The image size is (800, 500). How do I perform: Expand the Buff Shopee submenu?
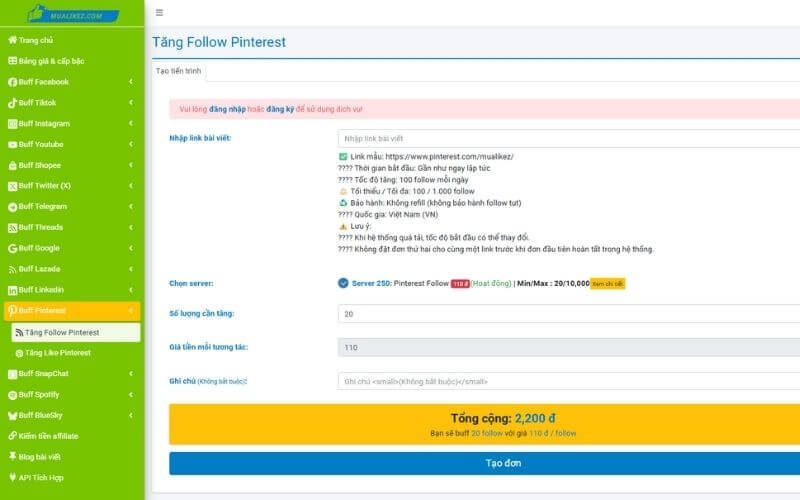point(131,165)
